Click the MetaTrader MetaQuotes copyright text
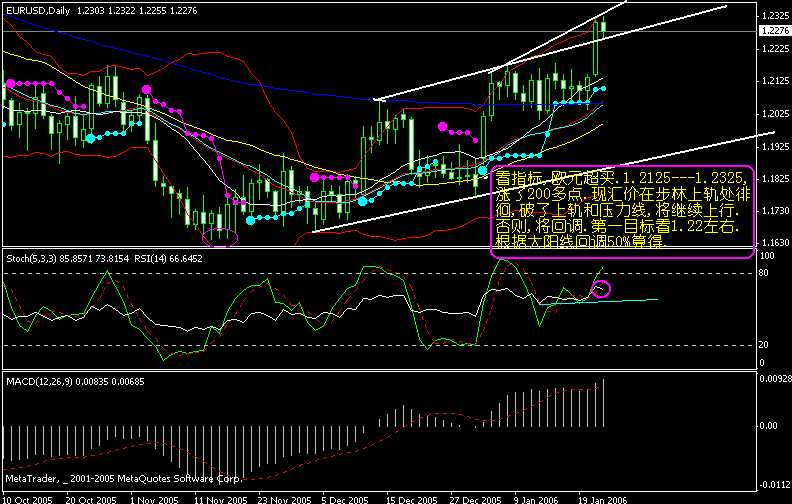The width and height of the screenshot is (792, 504). [x=123, y=478]
